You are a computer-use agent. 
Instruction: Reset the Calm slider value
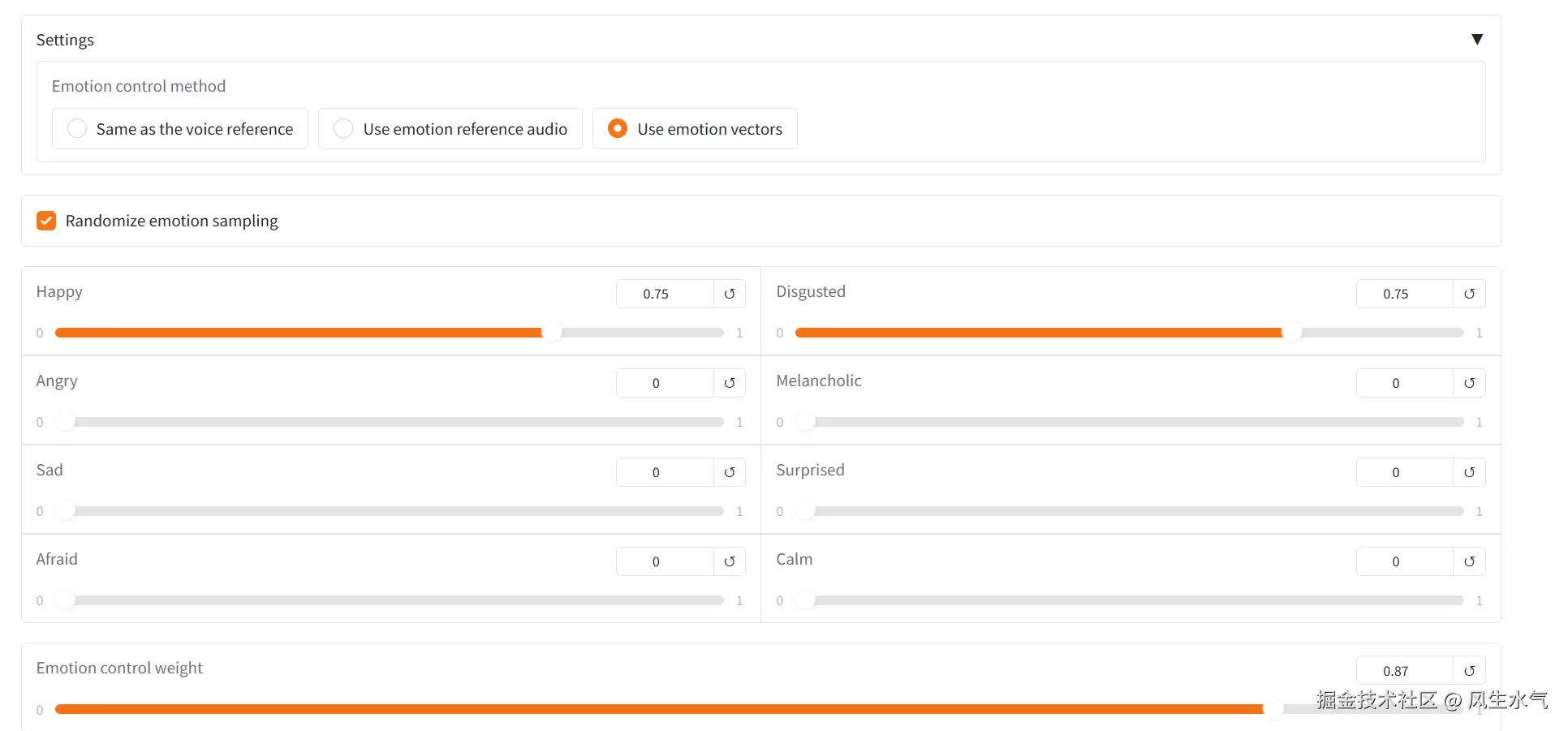point(1469,561)
